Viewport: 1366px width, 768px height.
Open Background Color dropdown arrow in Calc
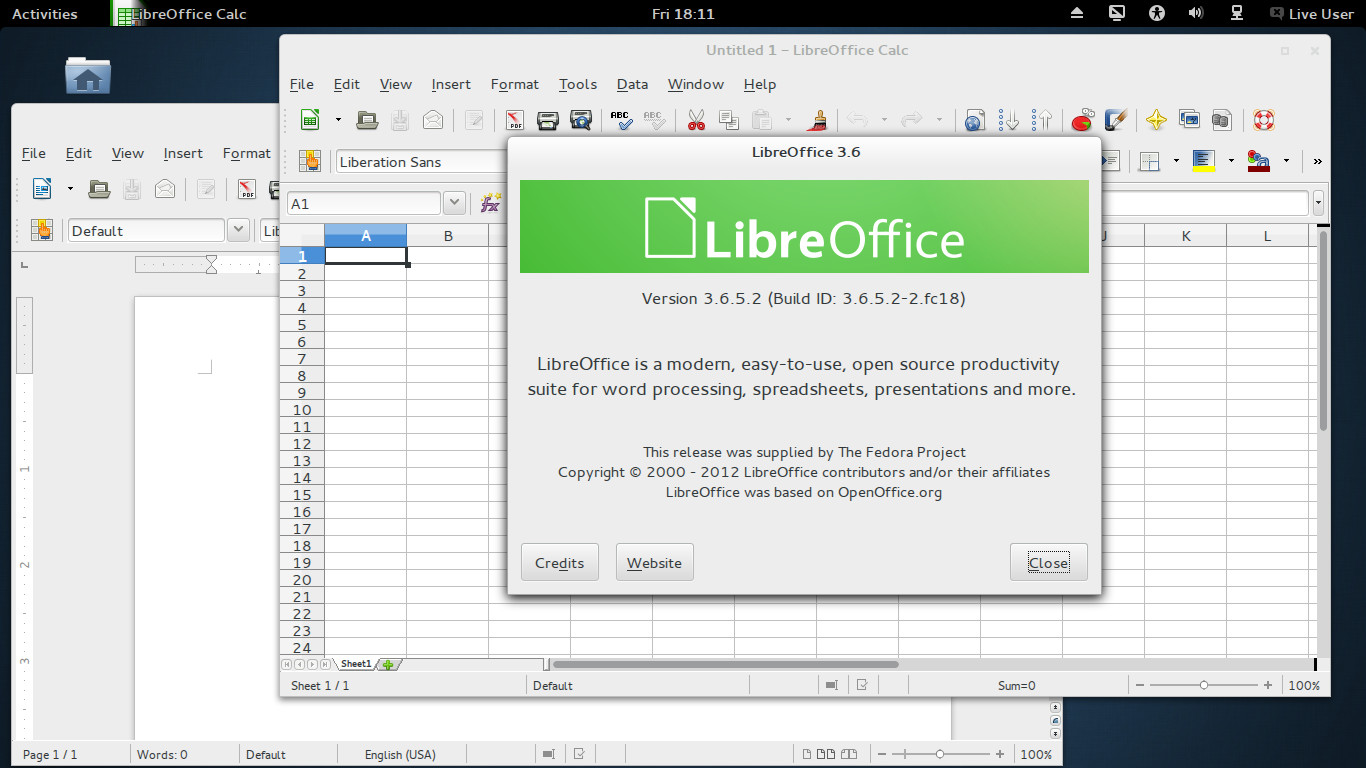1231,161
